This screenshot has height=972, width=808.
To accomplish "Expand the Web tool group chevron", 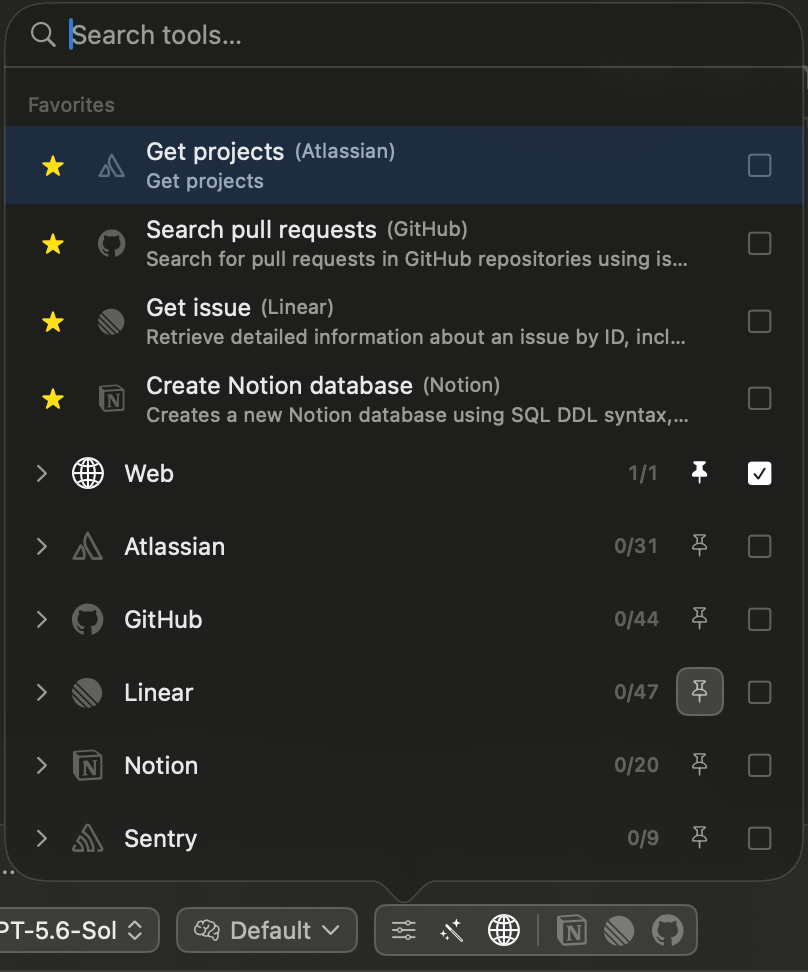I will [42, 474].
